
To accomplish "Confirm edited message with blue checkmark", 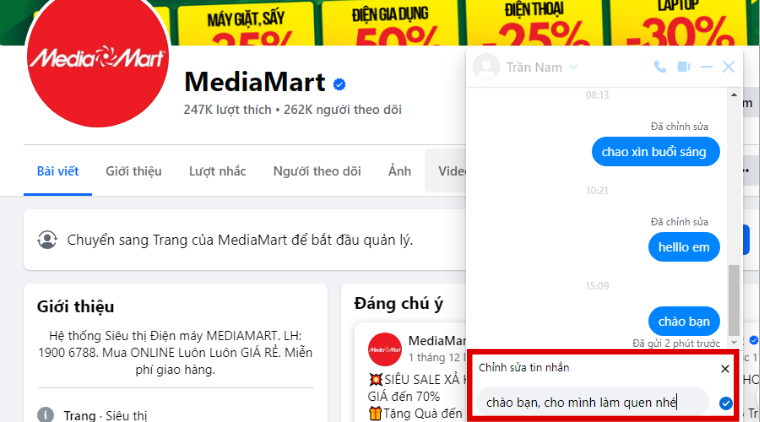I will point(726,403).
